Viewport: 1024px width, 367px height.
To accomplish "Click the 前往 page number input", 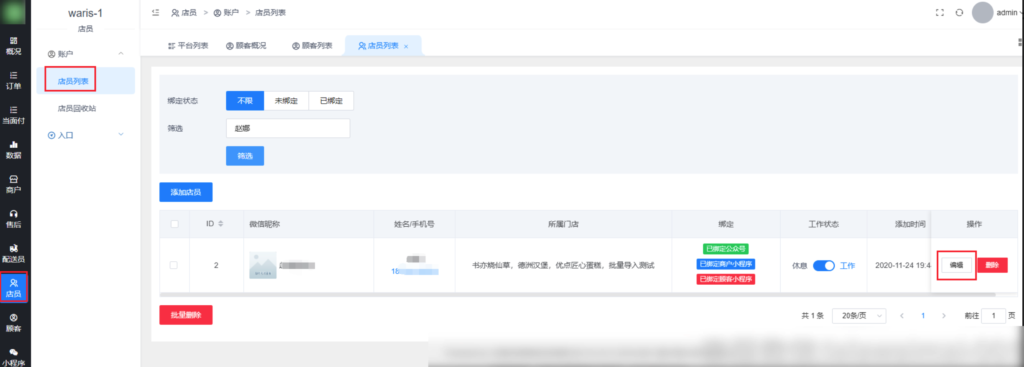I will [x=994, y=315].
